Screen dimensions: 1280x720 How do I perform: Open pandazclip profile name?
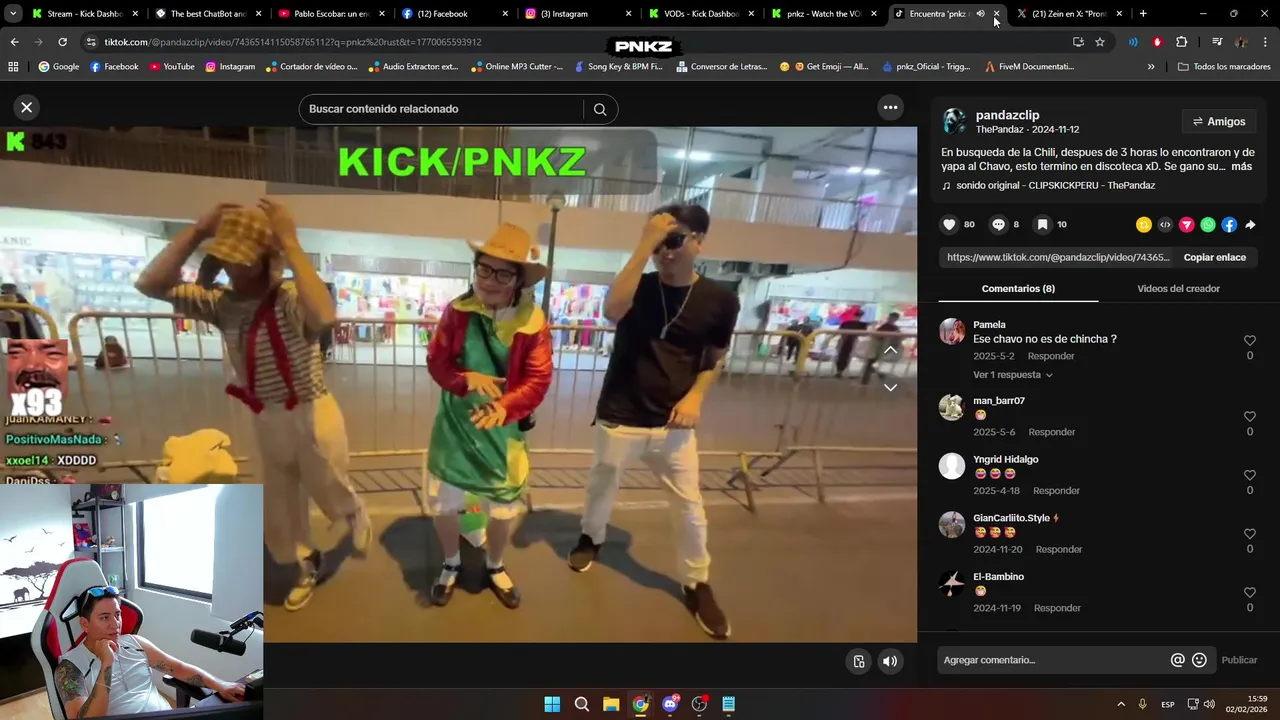click(1007, 115)
